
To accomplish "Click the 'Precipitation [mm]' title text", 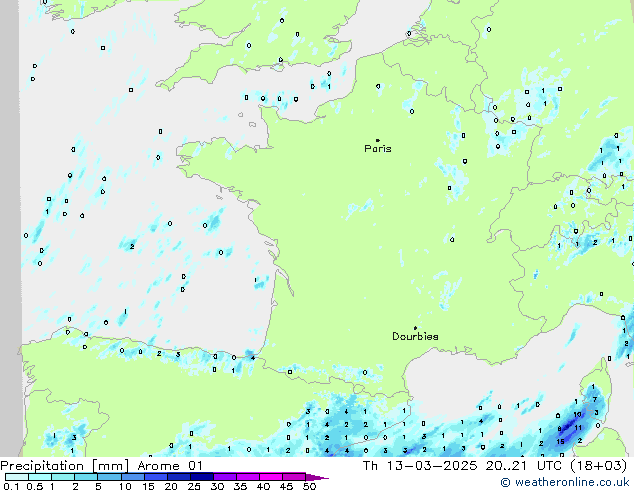I will [x=64, y=466].
